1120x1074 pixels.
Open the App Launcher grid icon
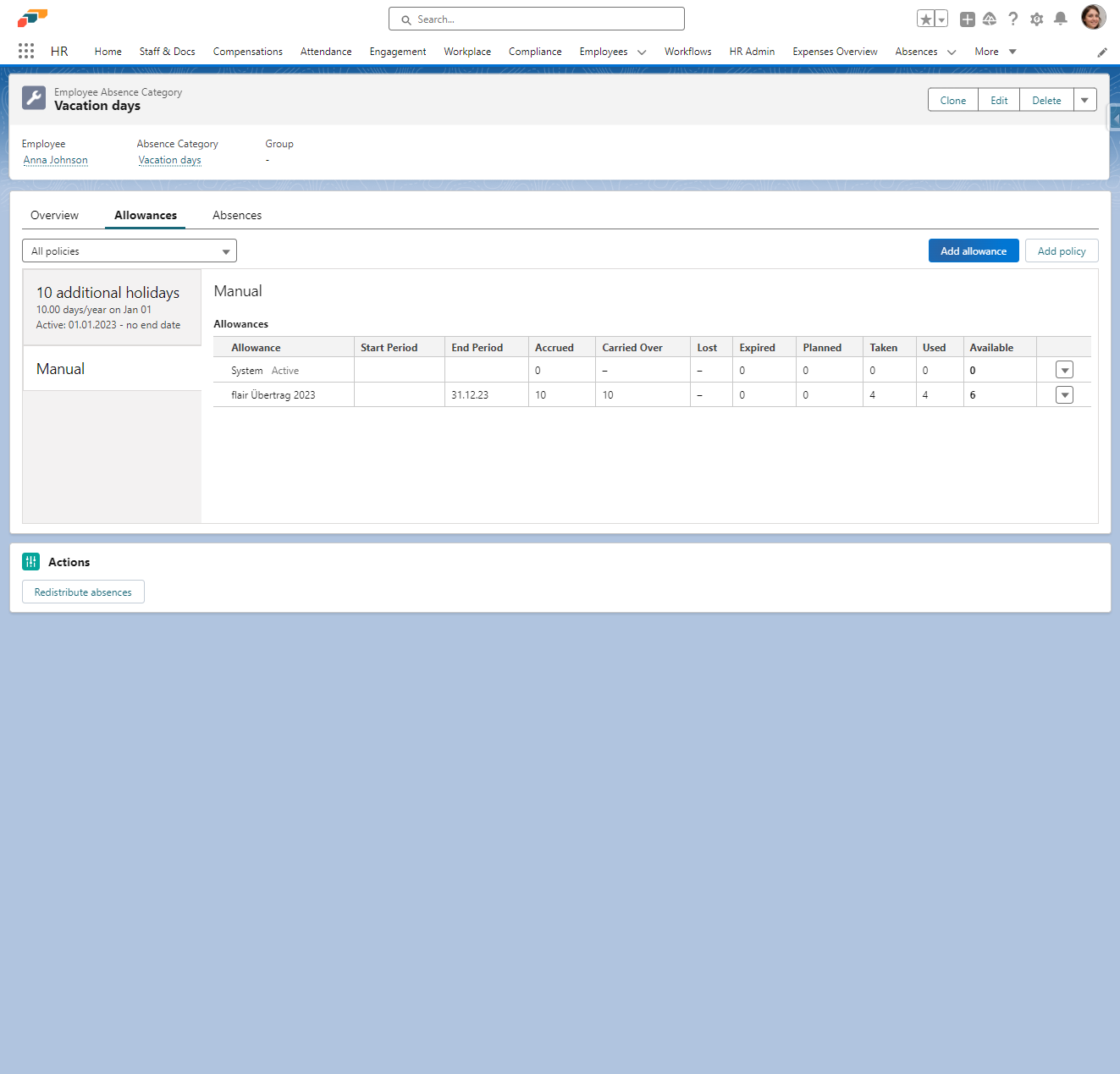(26, 51)
